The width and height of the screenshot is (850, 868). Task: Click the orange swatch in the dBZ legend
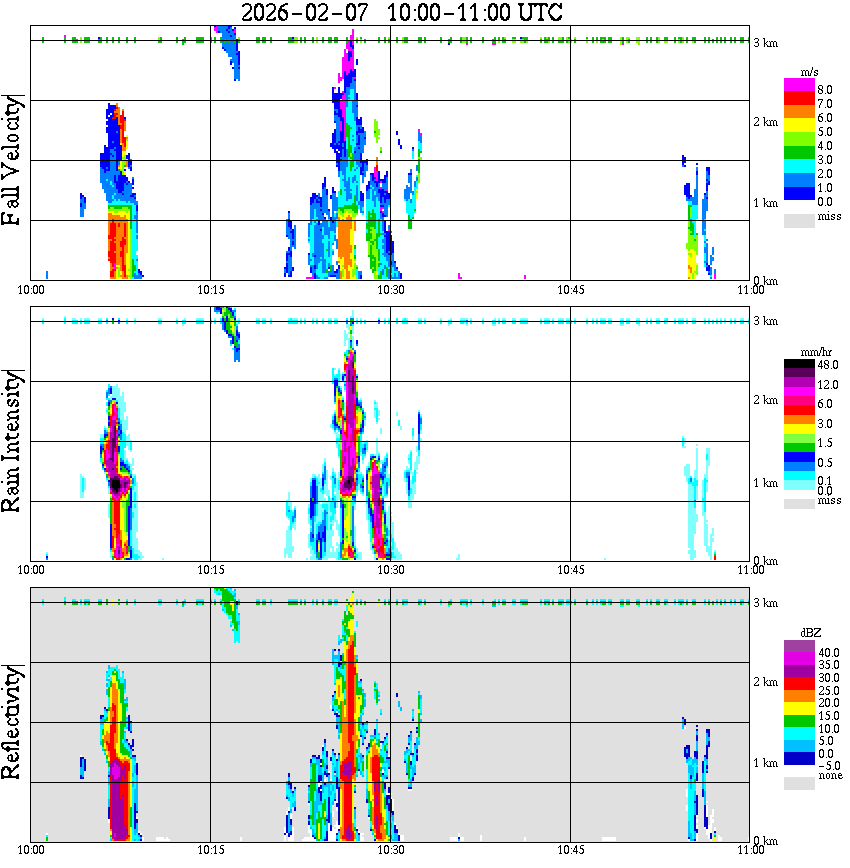click(x=799, y=696)
